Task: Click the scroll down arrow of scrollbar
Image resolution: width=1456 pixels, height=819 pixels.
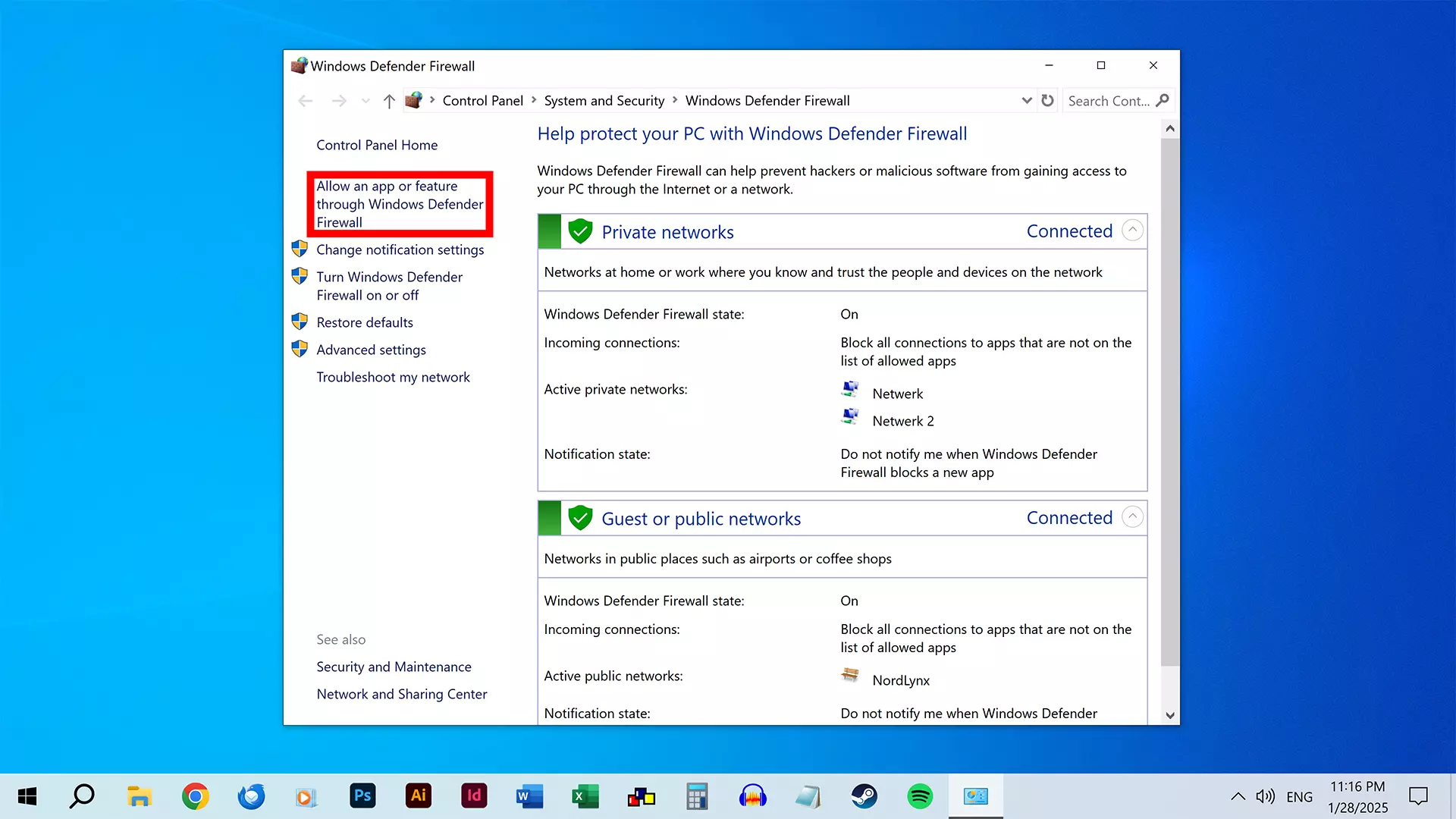Action: pos(1170,715)
